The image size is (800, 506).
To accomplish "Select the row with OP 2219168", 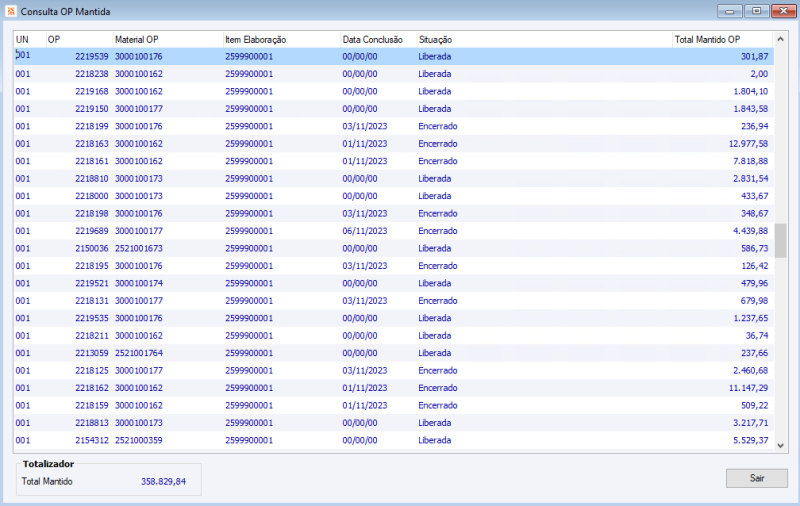I will pyautogui.click(x=394, y=91).
